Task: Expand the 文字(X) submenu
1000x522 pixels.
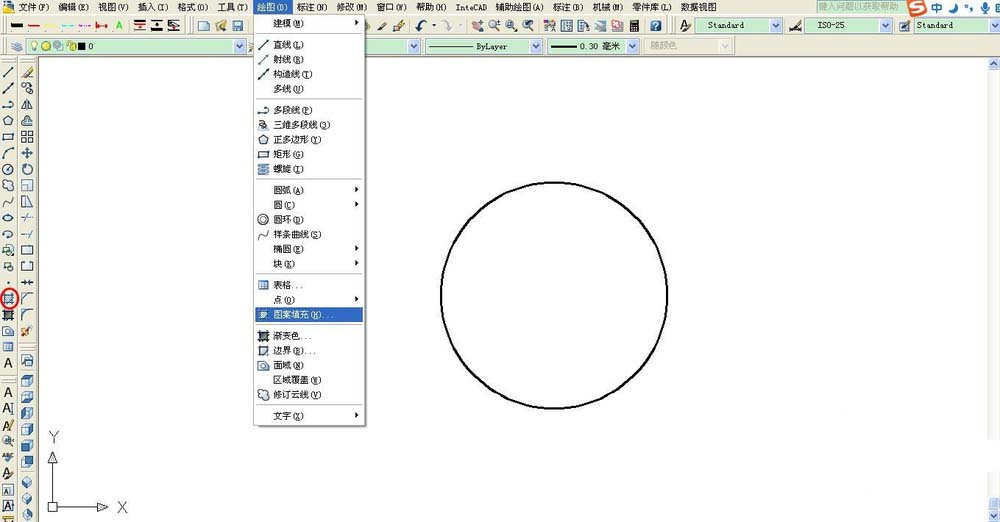Action: 309,415
